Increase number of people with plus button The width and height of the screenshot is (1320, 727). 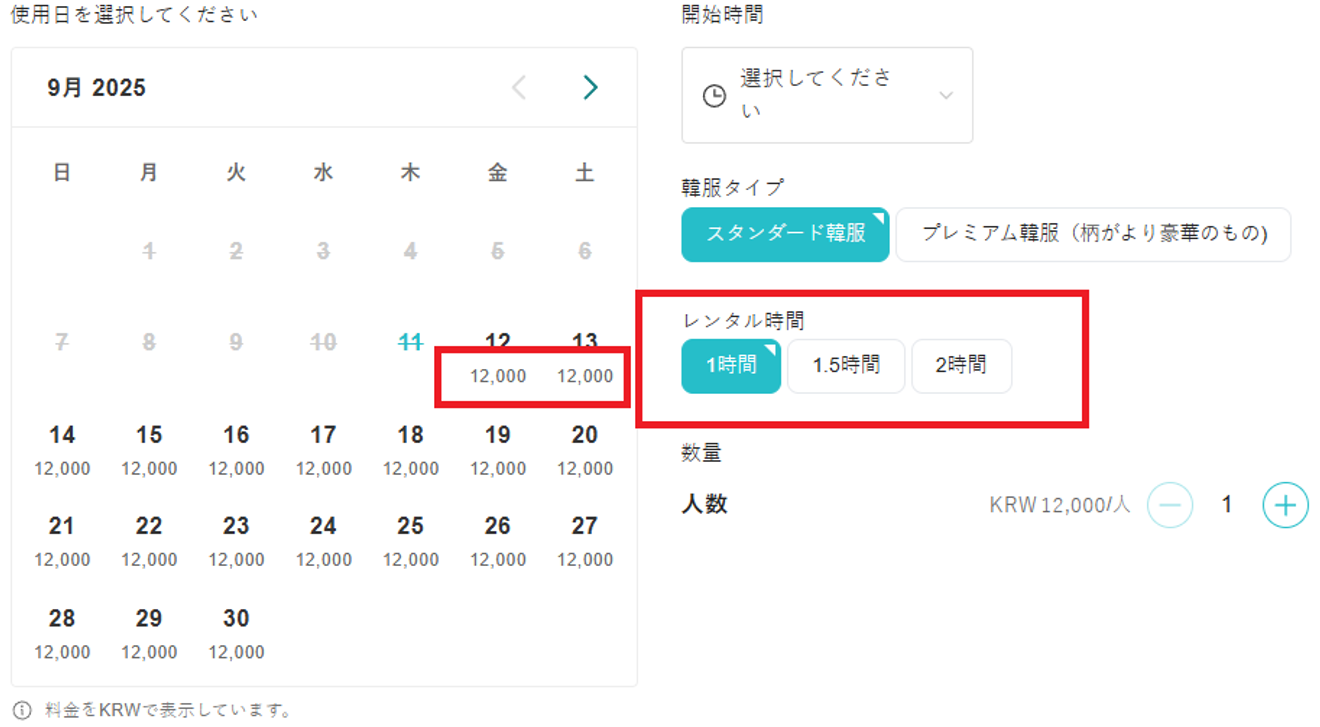click(x=1285, y=505)
